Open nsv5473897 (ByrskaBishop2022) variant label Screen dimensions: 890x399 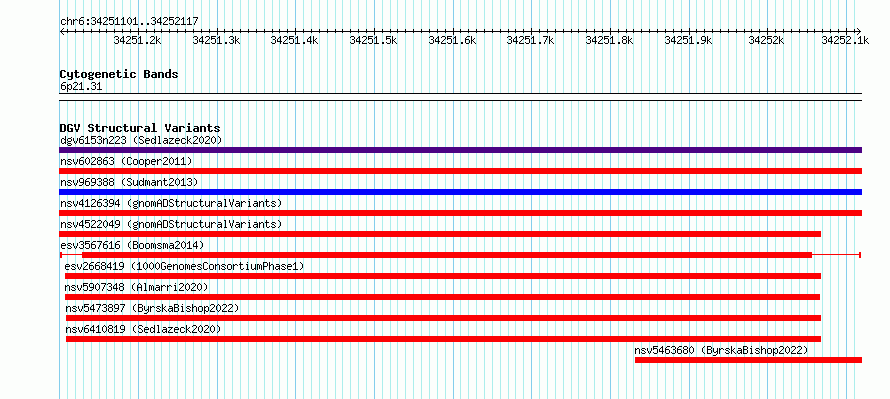click(x=152, y=308)
